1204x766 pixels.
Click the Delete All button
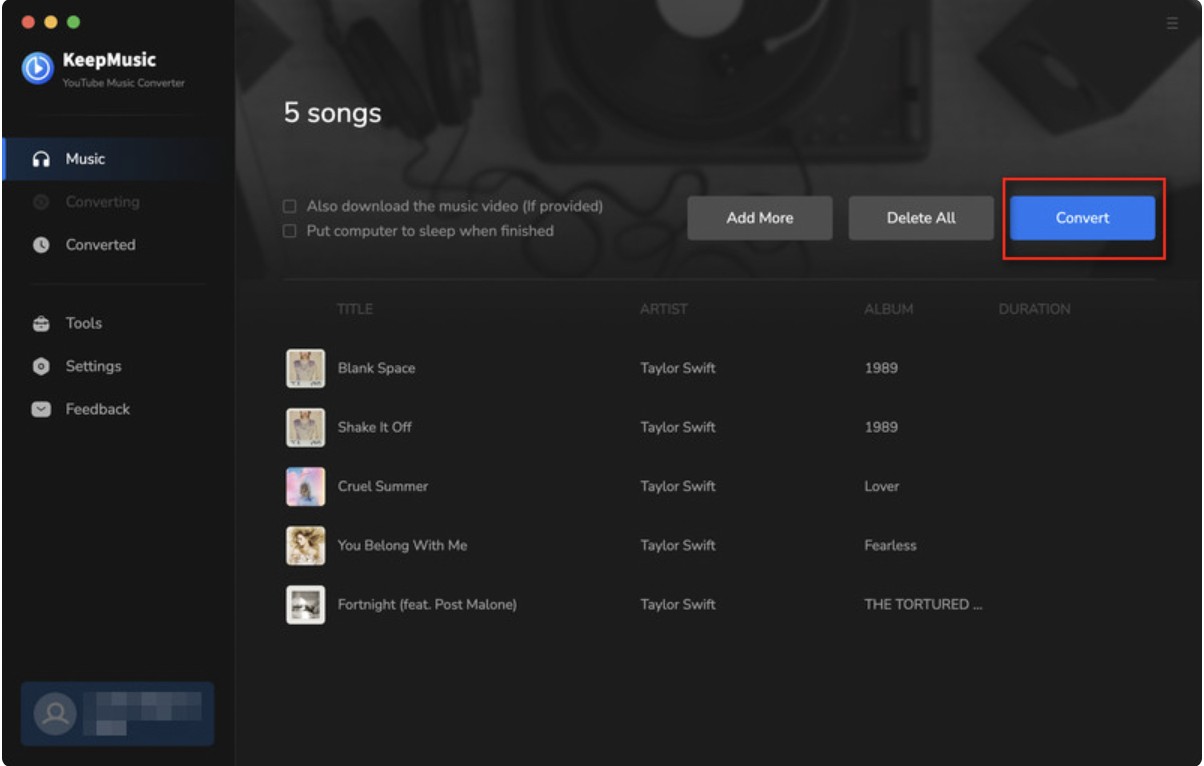coord(921,218)
